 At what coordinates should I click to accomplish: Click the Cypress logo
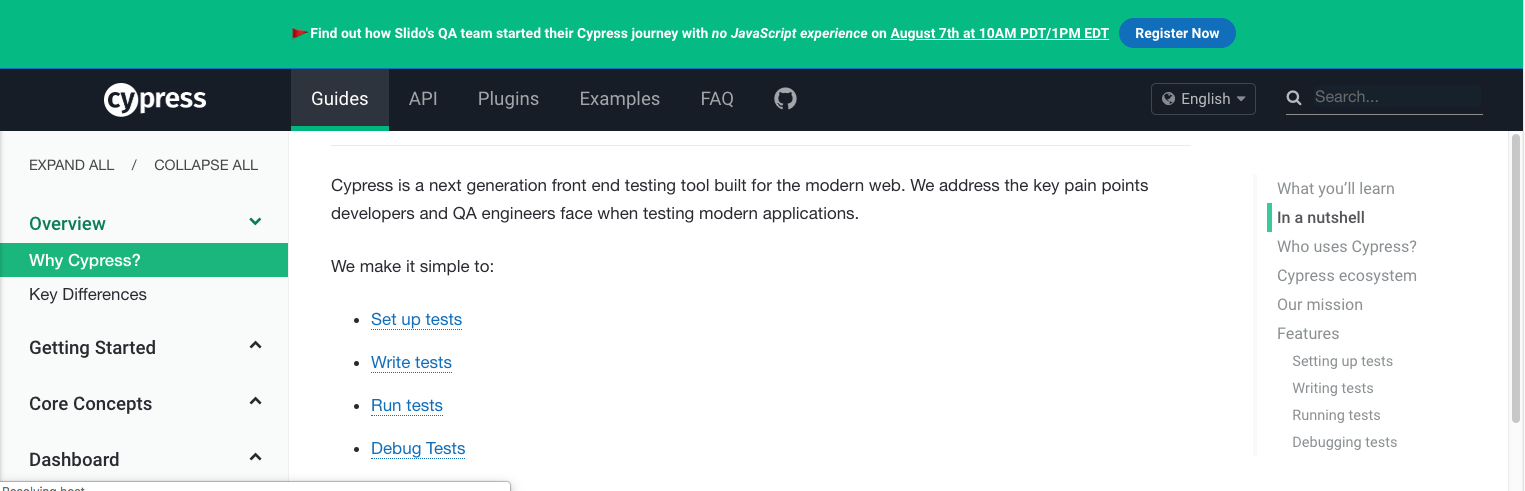point(155,99)
